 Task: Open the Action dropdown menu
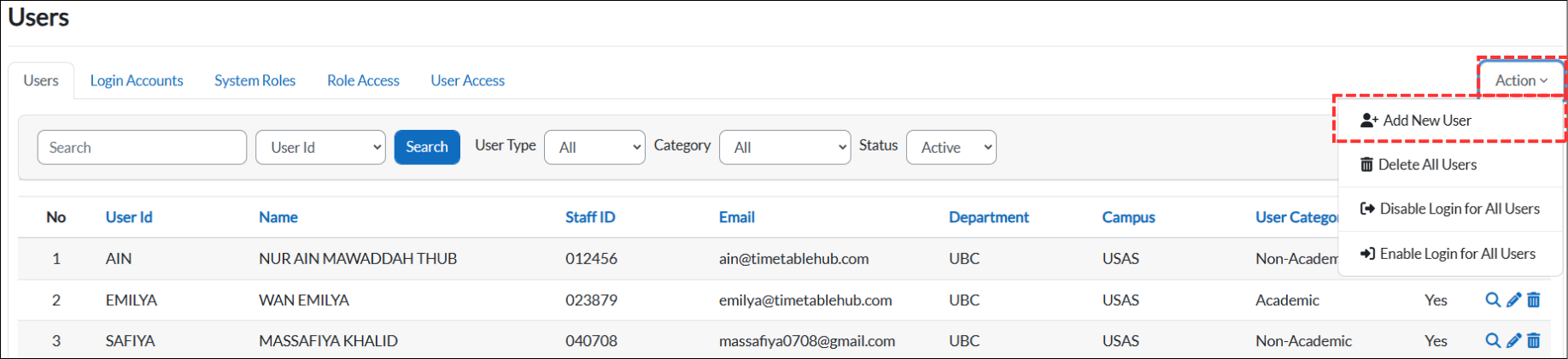coord(1521,80)
